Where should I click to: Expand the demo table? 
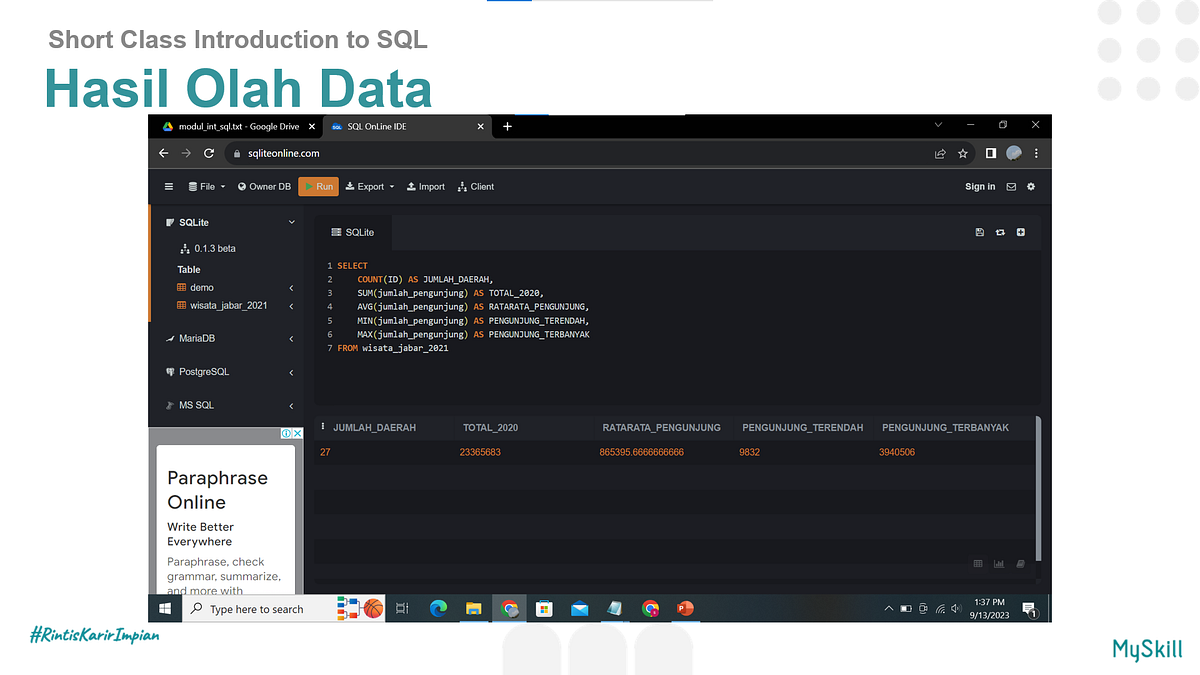290,287
